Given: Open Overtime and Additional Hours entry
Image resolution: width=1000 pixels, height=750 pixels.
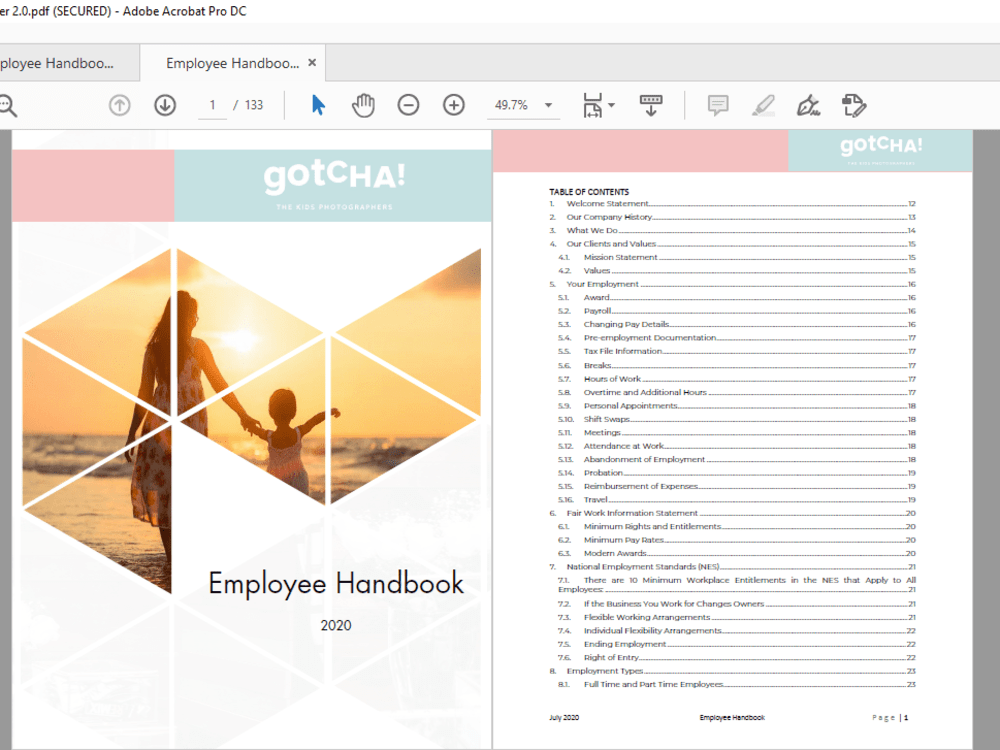Looking at the screenshot, I should tap(737, 392).
